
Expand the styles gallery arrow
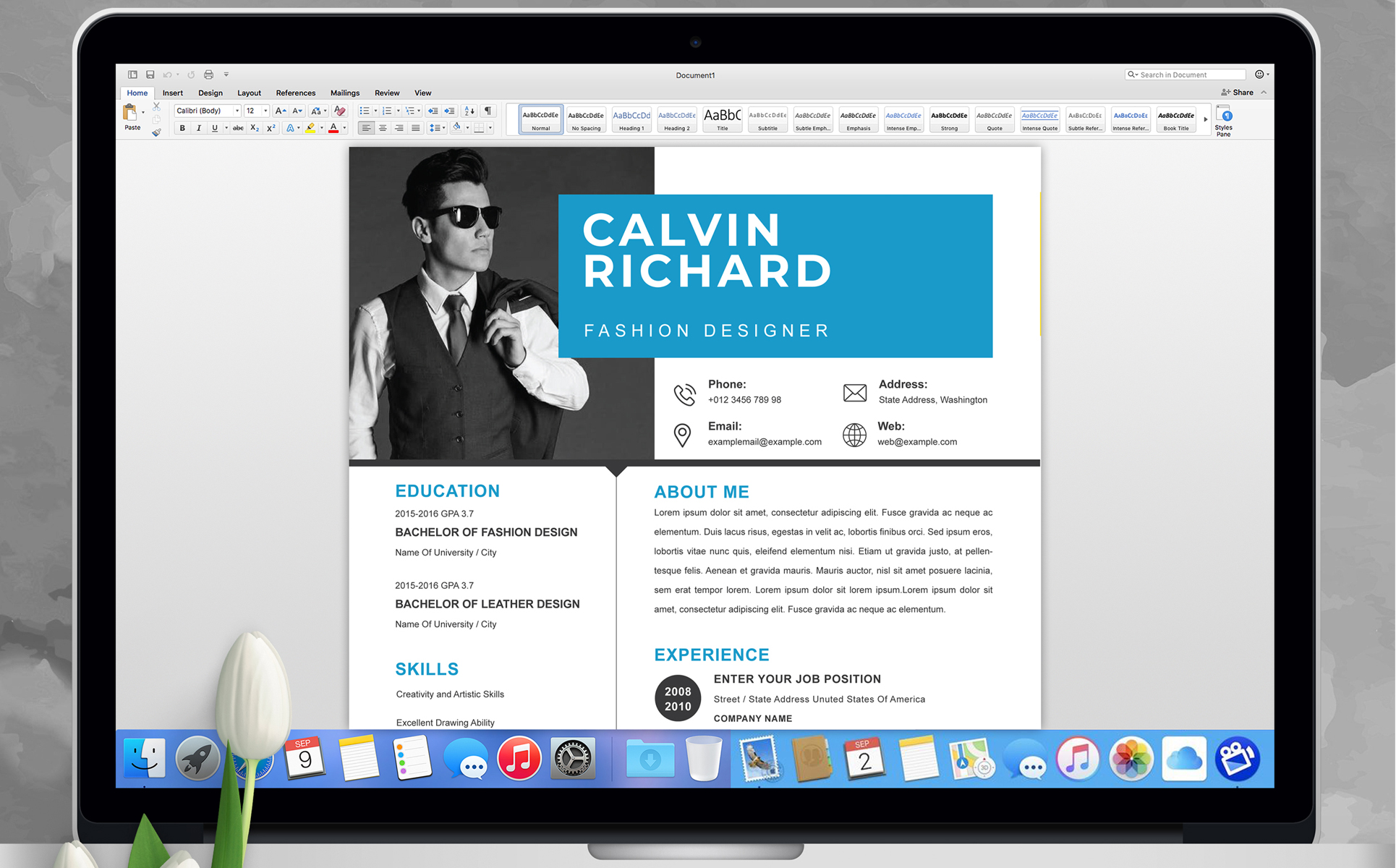[x=1205, y=119]
